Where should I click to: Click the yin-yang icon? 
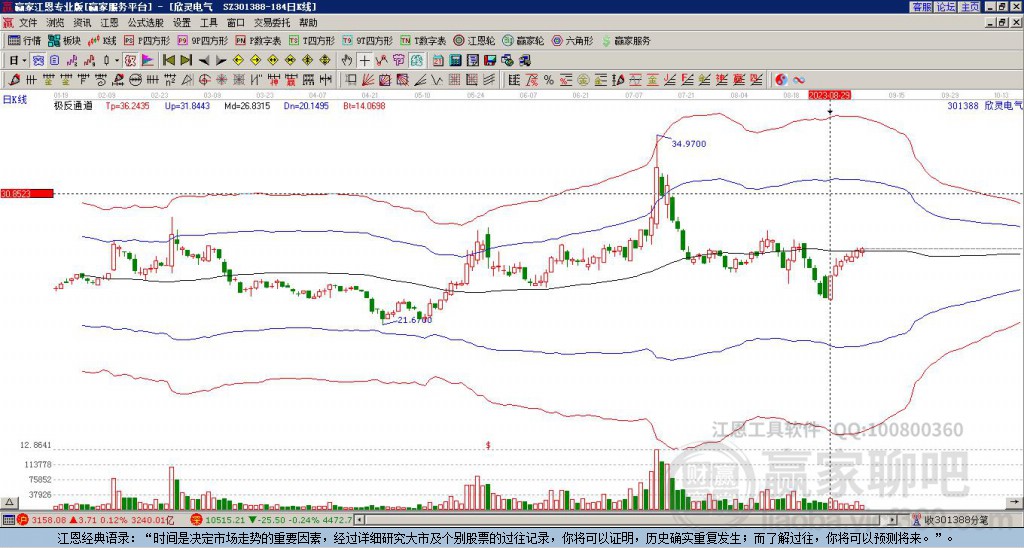781,80
